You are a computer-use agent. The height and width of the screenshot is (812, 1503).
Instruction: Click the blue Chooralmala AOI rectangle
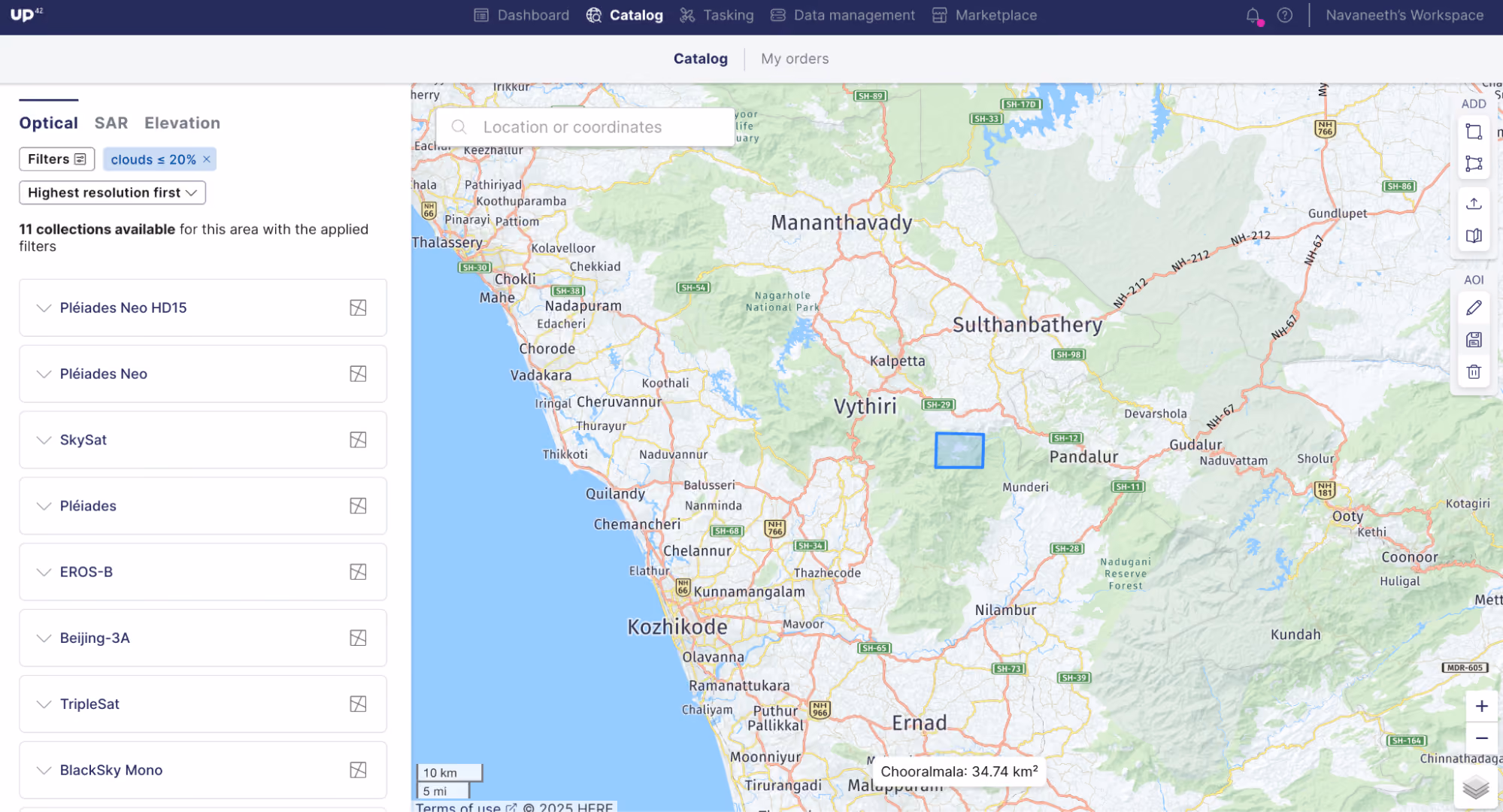(x=959, y=450)
